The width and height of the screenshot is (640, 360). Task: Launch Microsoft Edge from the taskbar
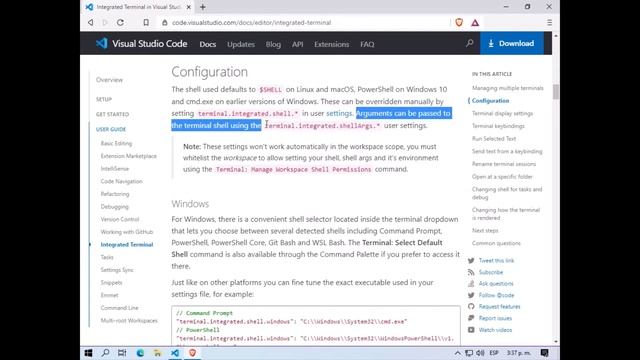(x=140, y=353)
